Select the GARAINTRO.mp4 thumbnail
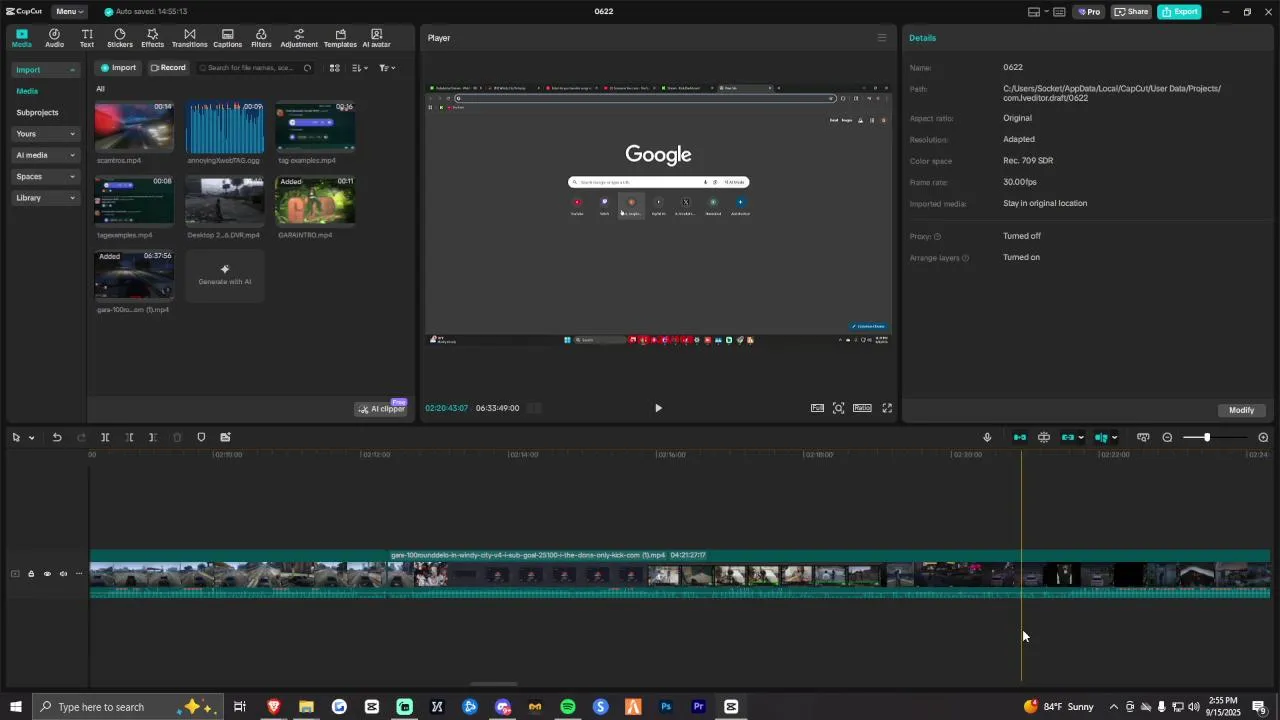Screen dimensions: 1280x720 point(315,202)
